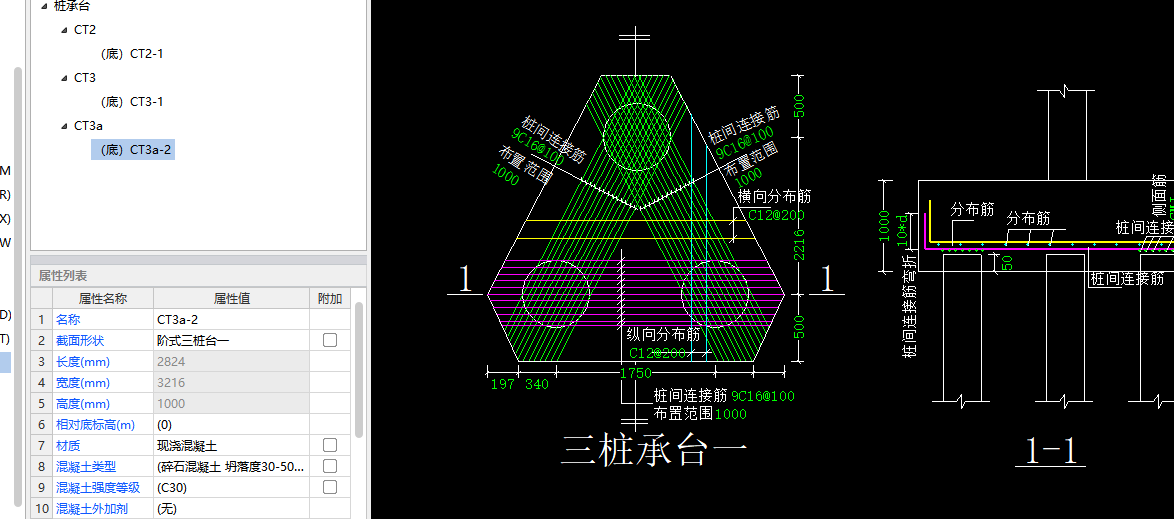This screenshot has width=1174, height=519.
Task: Edit bottom 桩间连接筋 9C16@100 value
Action: [763, 395]
